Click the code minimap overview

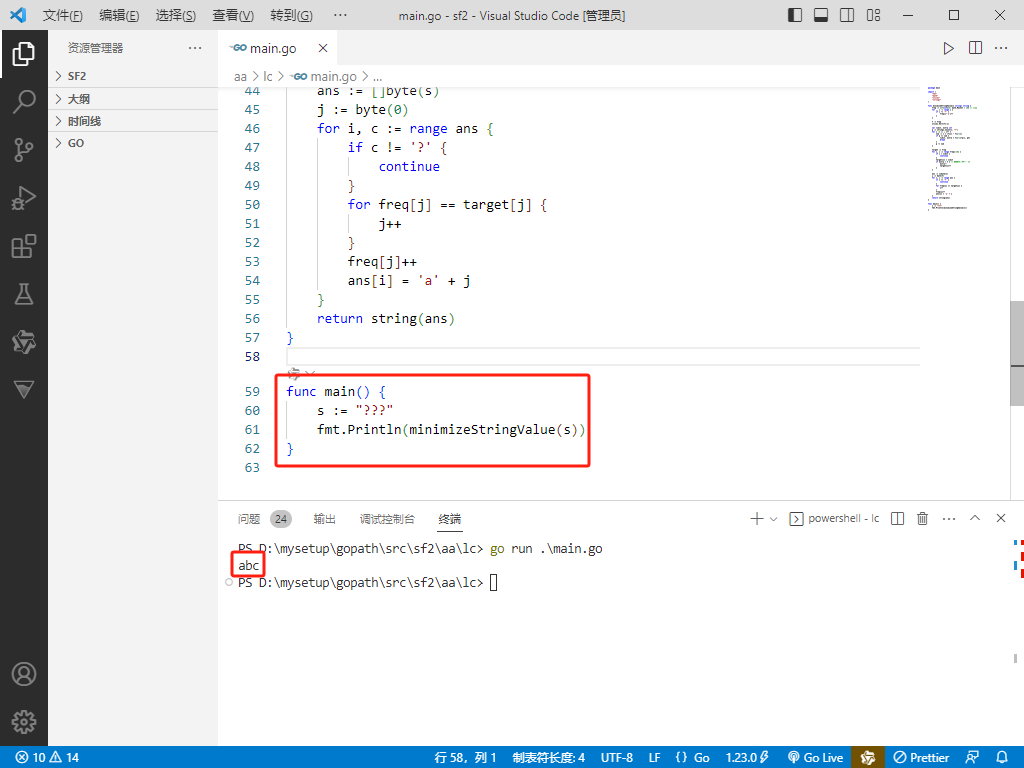951,147
